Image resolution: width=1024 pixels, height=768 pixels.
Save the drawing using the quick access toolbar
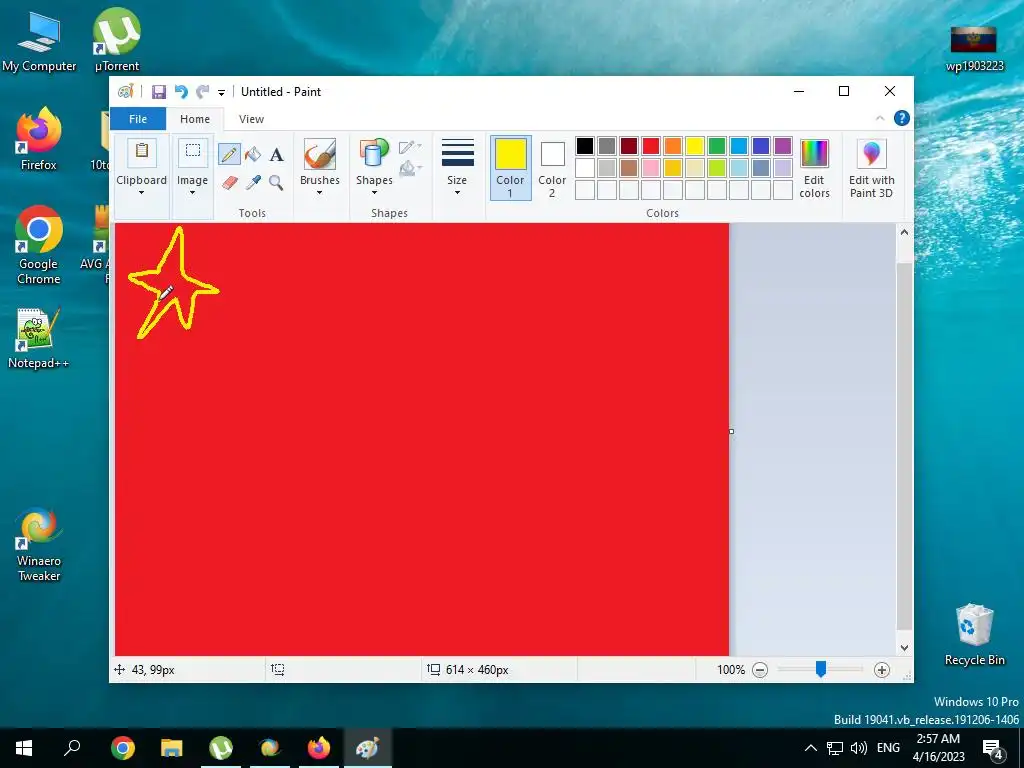click(x=159, y=92)
